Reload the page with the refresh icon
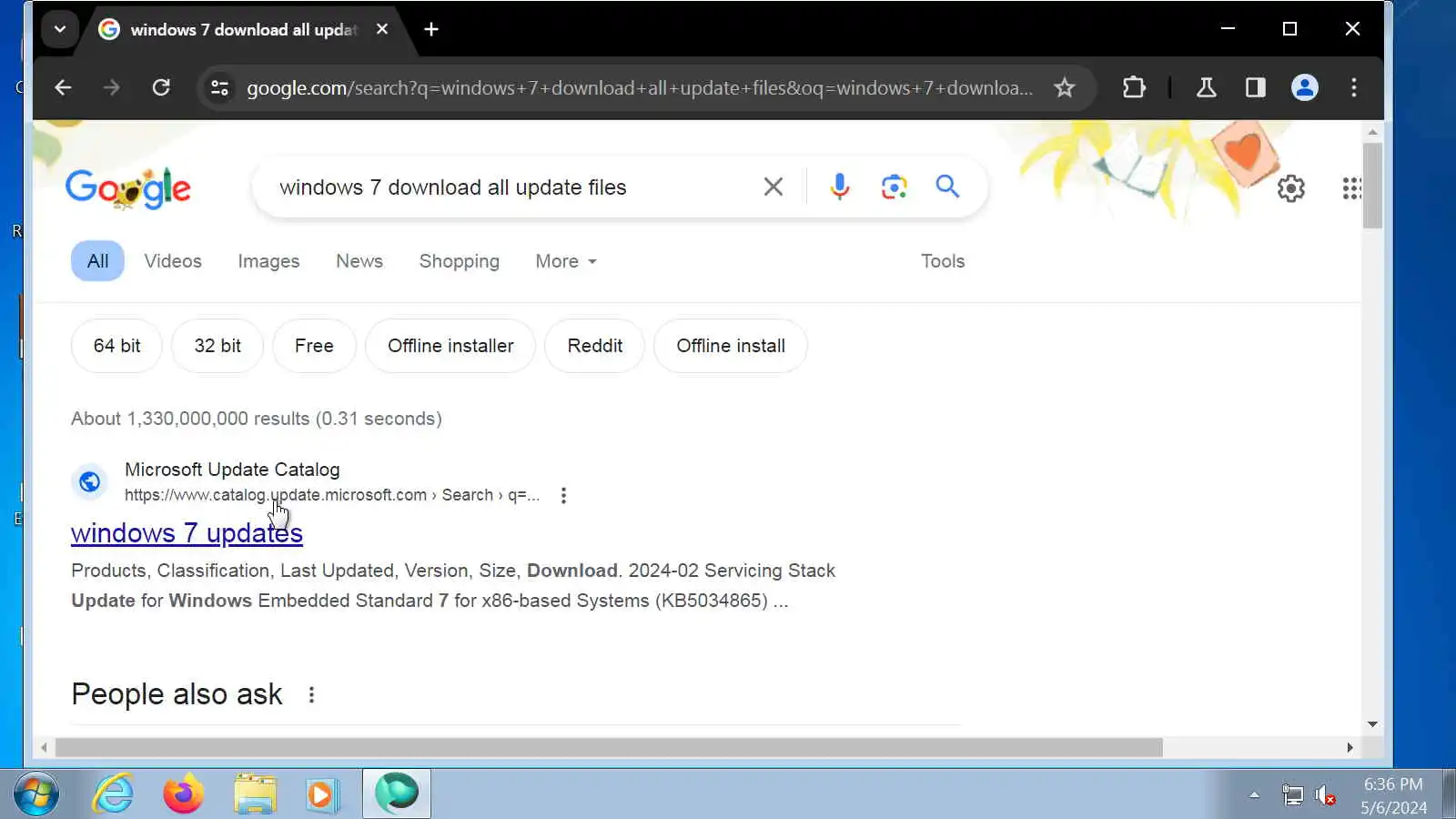The image size is (1456, 819). click(x=161, y=87)
